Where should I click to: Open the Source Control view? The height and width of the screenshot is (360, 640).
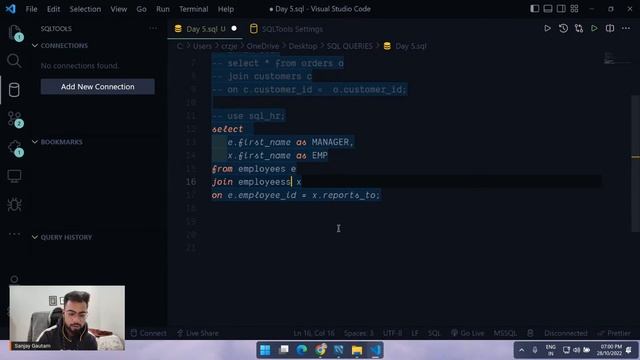[x=14, y=119]
